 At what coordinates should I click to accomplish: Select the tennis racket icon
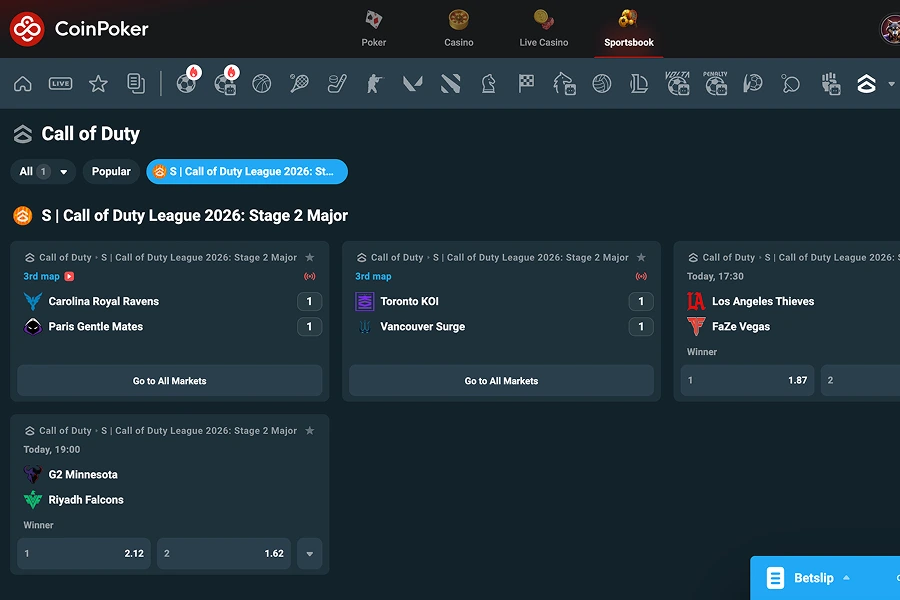coord(299,84)
